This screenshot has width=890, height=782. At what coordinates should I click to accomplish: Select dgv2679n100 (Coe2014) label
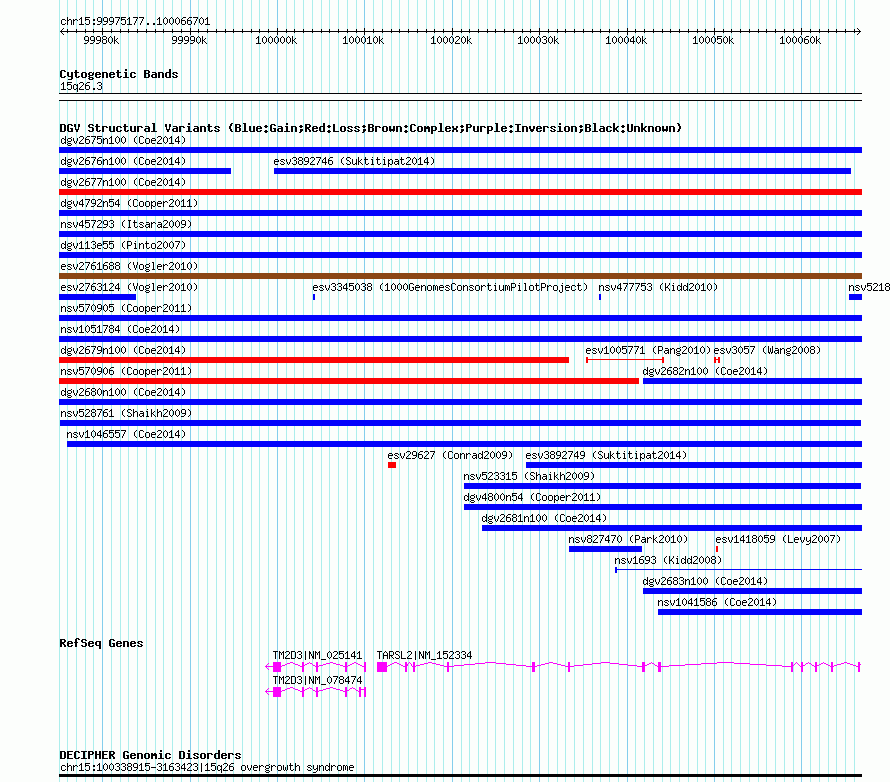[123, 350]
